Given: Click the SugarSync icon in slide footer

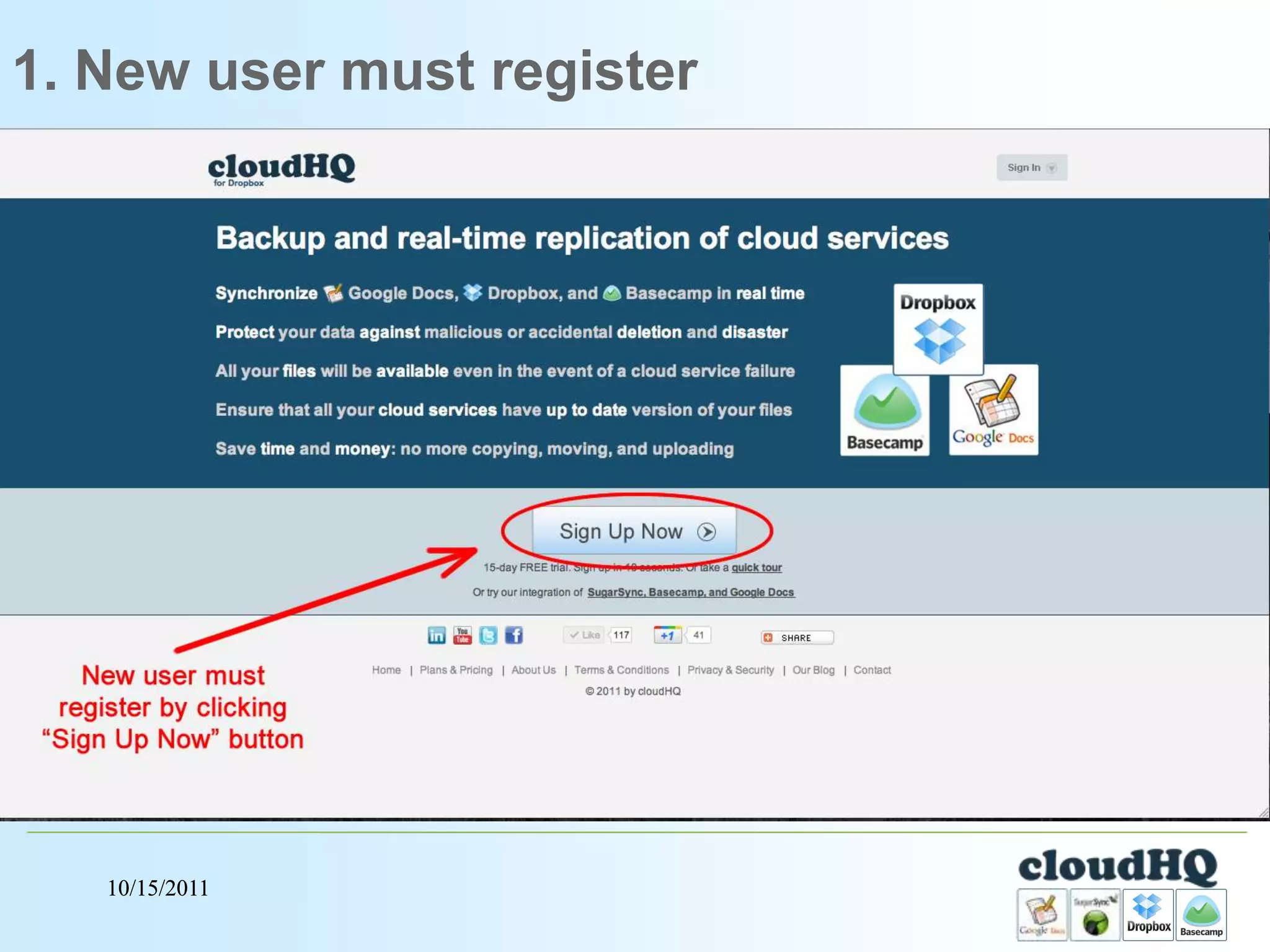Looking at the screenshot, I should pos(1095,914).
